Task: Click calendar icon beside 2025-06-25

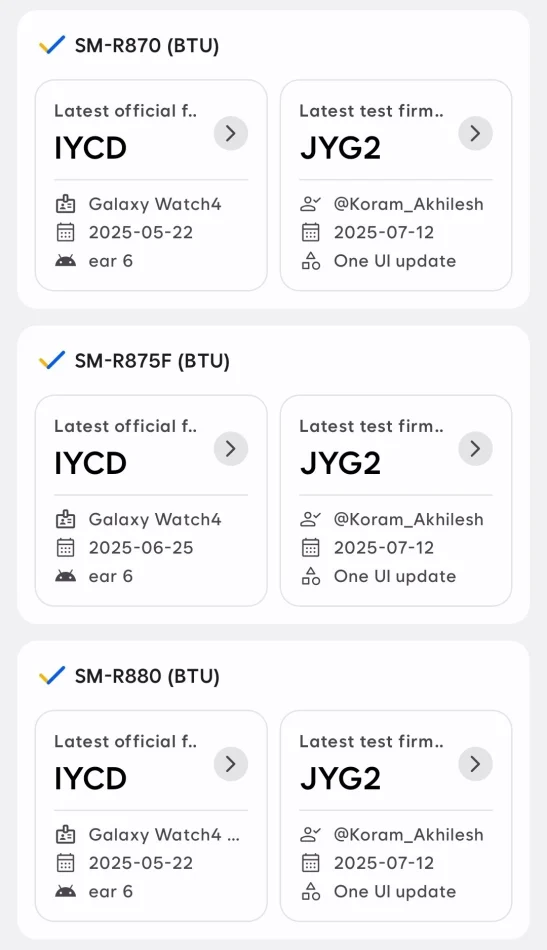Action: [65, 548]
